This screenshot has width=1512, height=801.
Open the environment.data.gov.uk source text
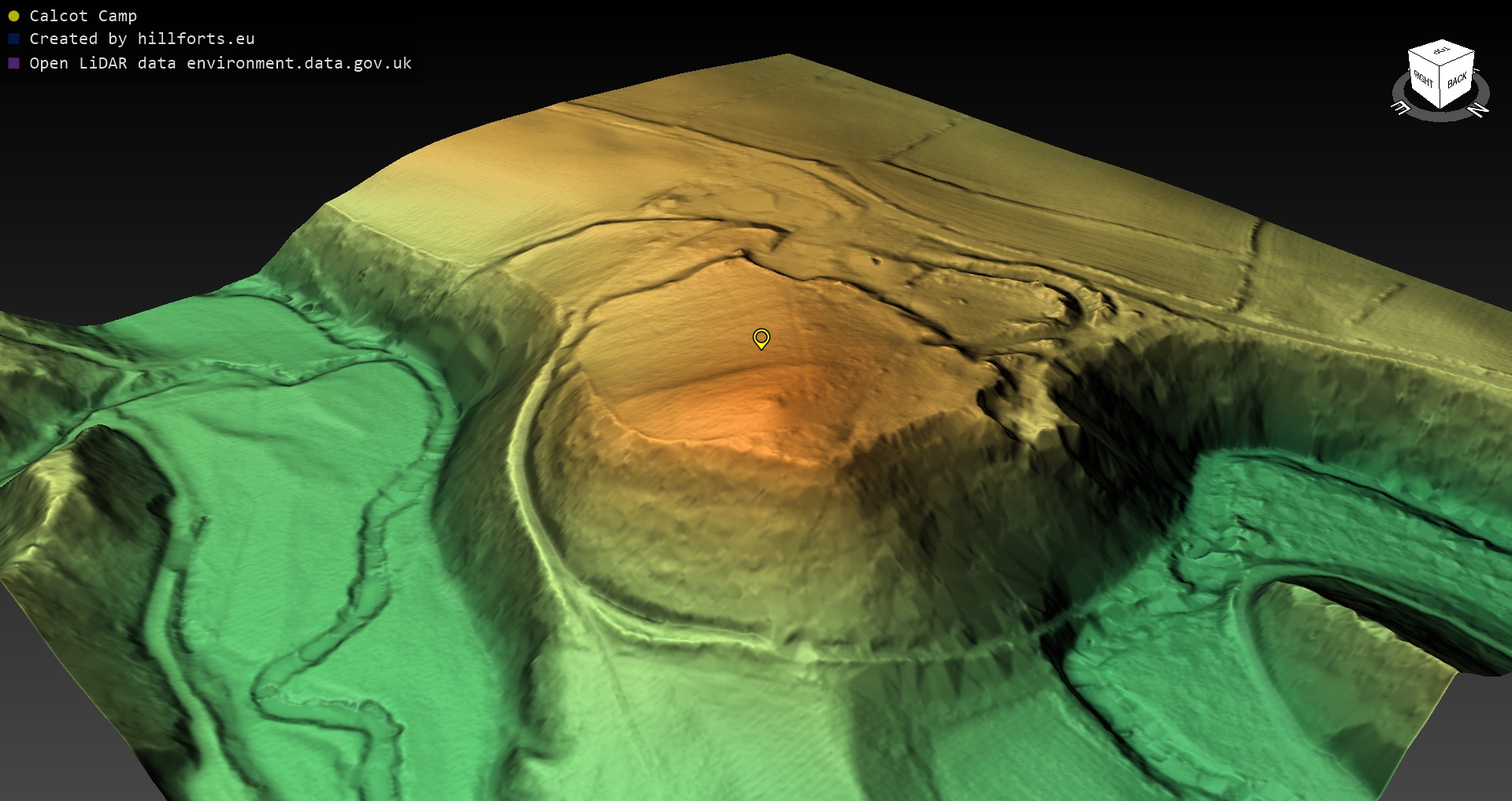[x=298, y=63]
